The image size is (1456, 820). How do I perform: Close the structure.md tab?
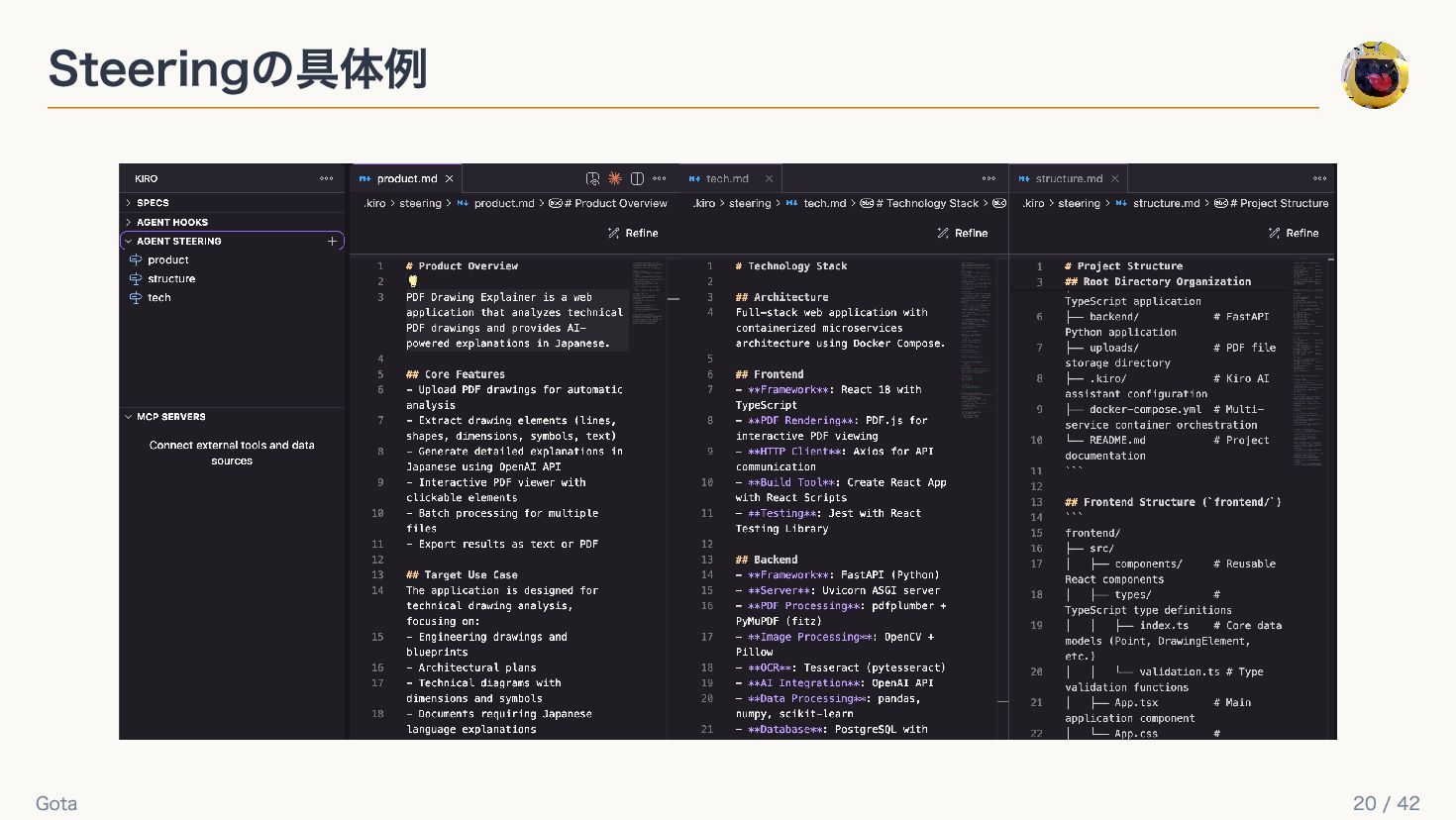pyautogui.click(x=1114, y=179)
